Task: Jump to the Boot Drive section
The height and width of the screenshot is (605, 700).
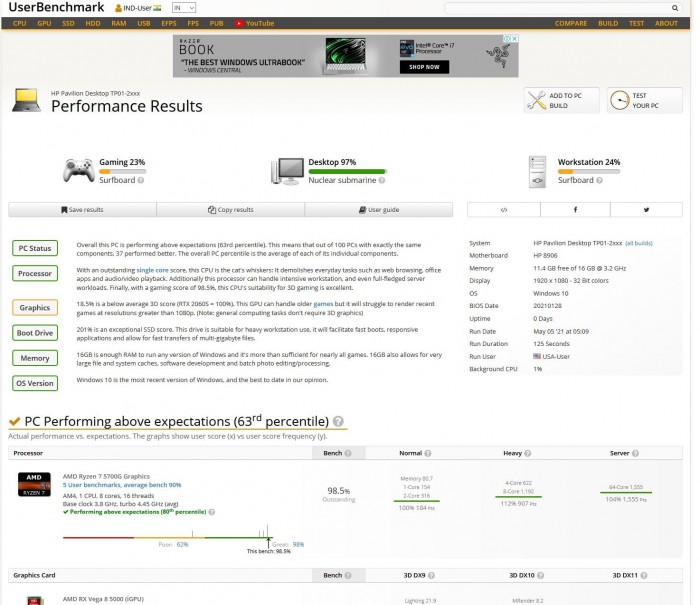Action: pyautogui.click(x=35, y=333)
